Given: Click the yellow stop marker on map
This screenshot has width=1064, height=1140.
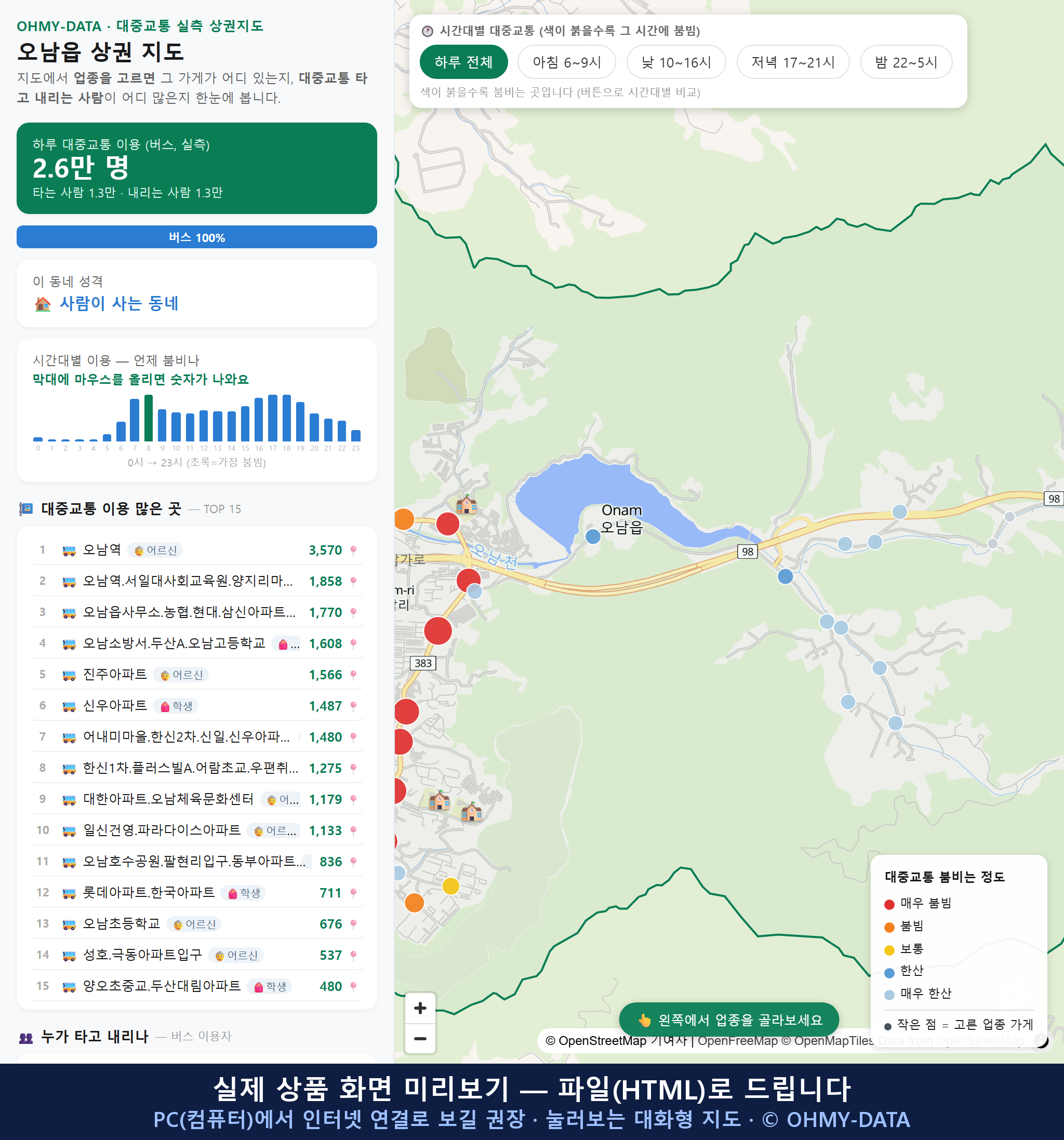Looking at the screenshot, I should tap(451, 886).
